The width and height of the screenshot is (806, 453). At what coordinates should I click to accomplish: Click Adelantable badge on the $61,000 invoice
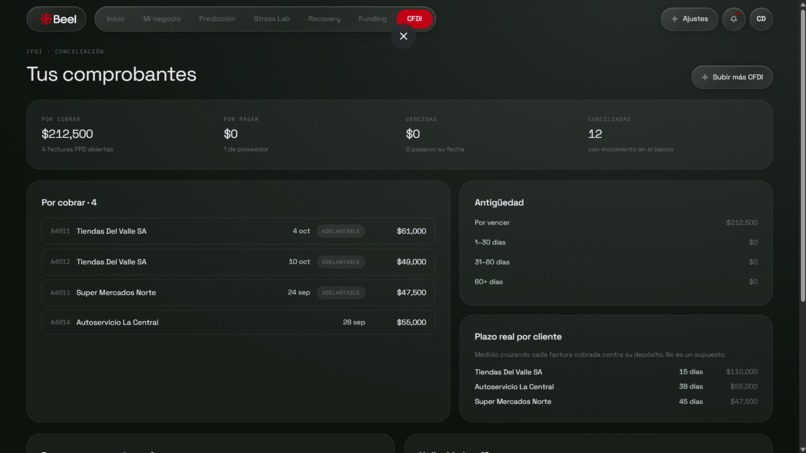coord(341,231)
